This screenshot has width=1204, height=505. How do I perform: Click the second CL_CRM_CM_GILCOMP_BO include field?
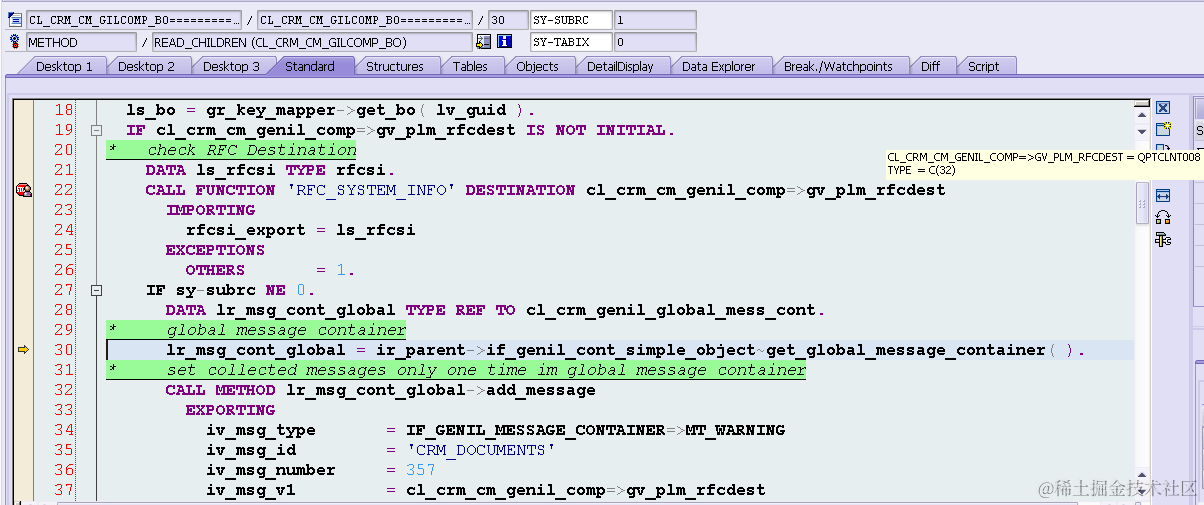click(365, 20)
